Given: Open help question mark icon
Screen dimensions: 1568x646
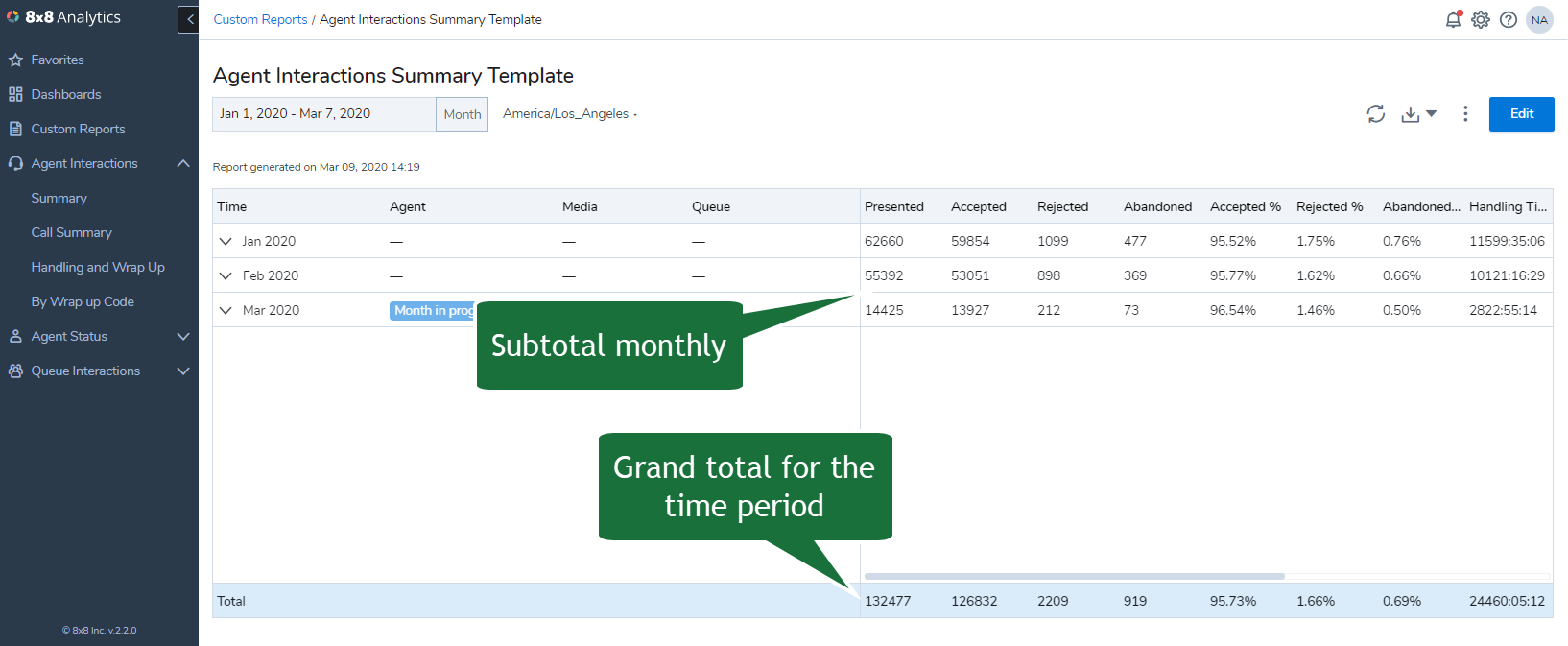Looking at the screenshot, I should tap(1509, 19).
